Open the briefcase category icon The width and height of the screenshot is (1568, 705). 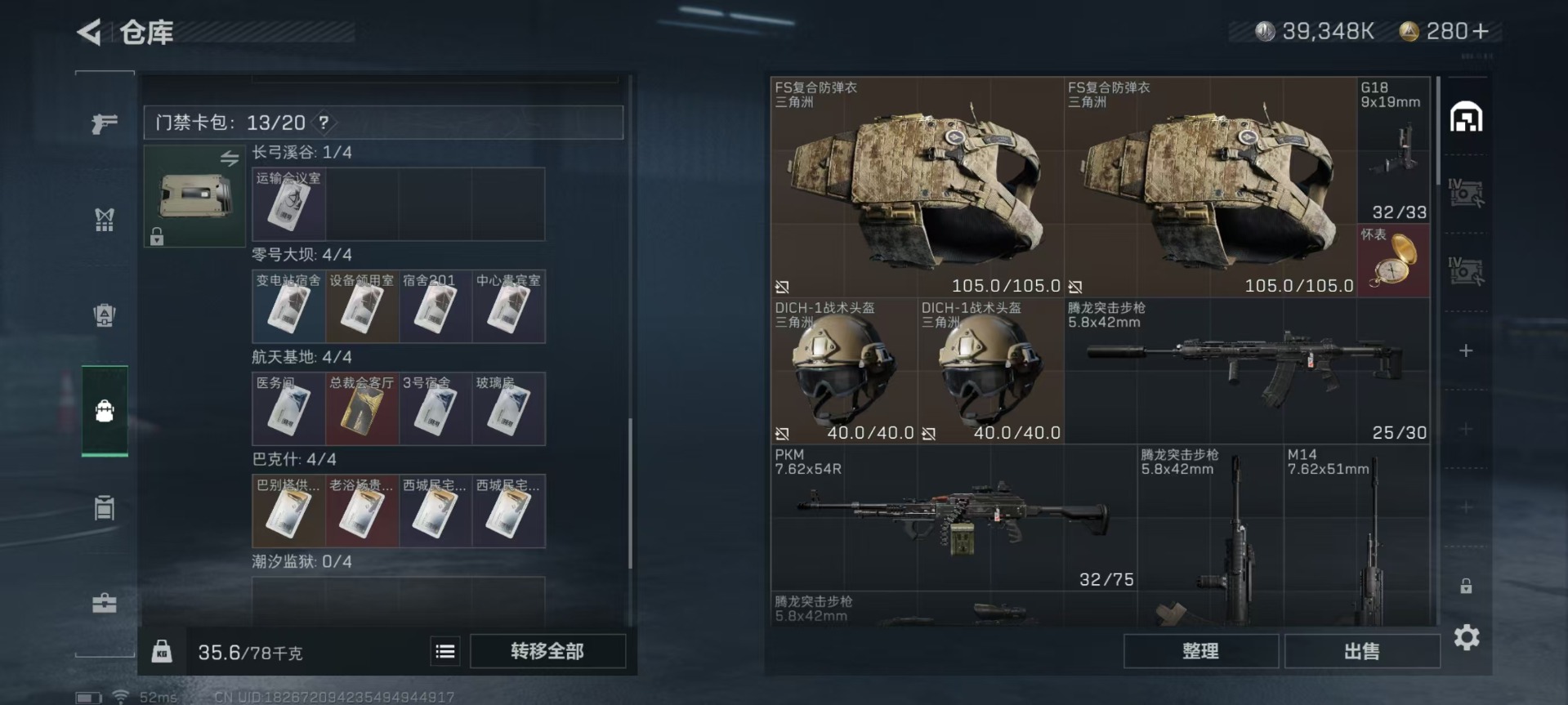pyautogui.click(x=105, y=604)
